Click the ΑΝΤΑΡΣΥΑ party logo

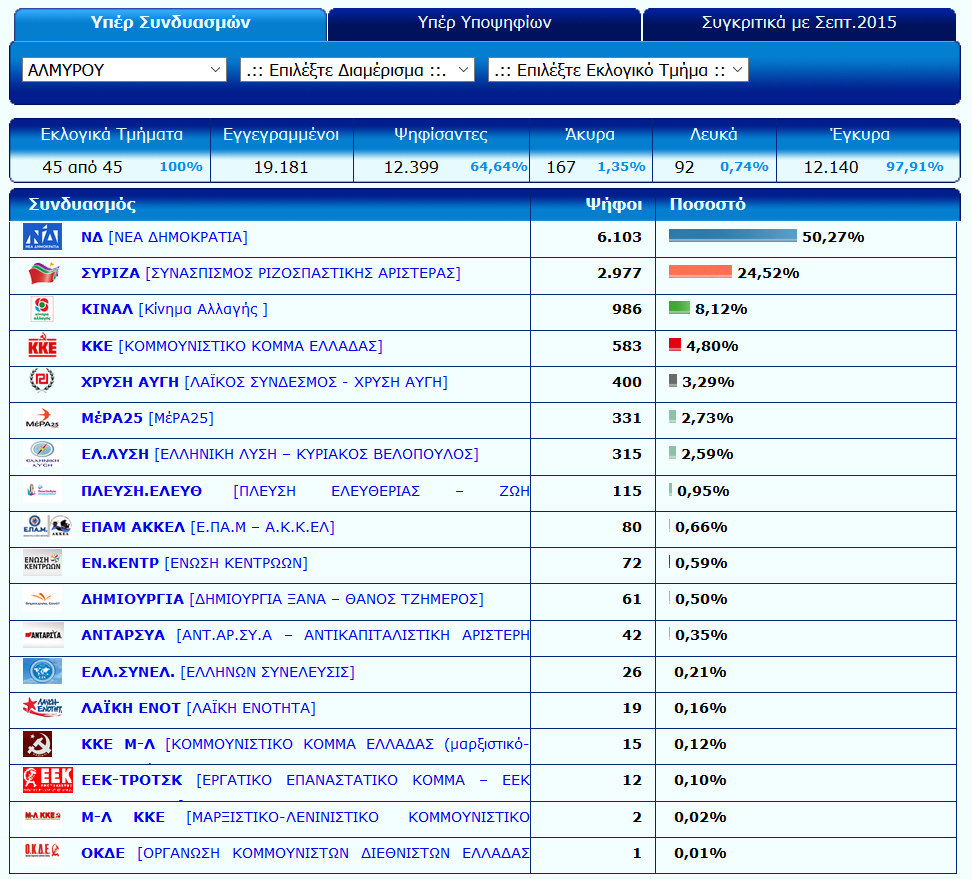(42, 635)
